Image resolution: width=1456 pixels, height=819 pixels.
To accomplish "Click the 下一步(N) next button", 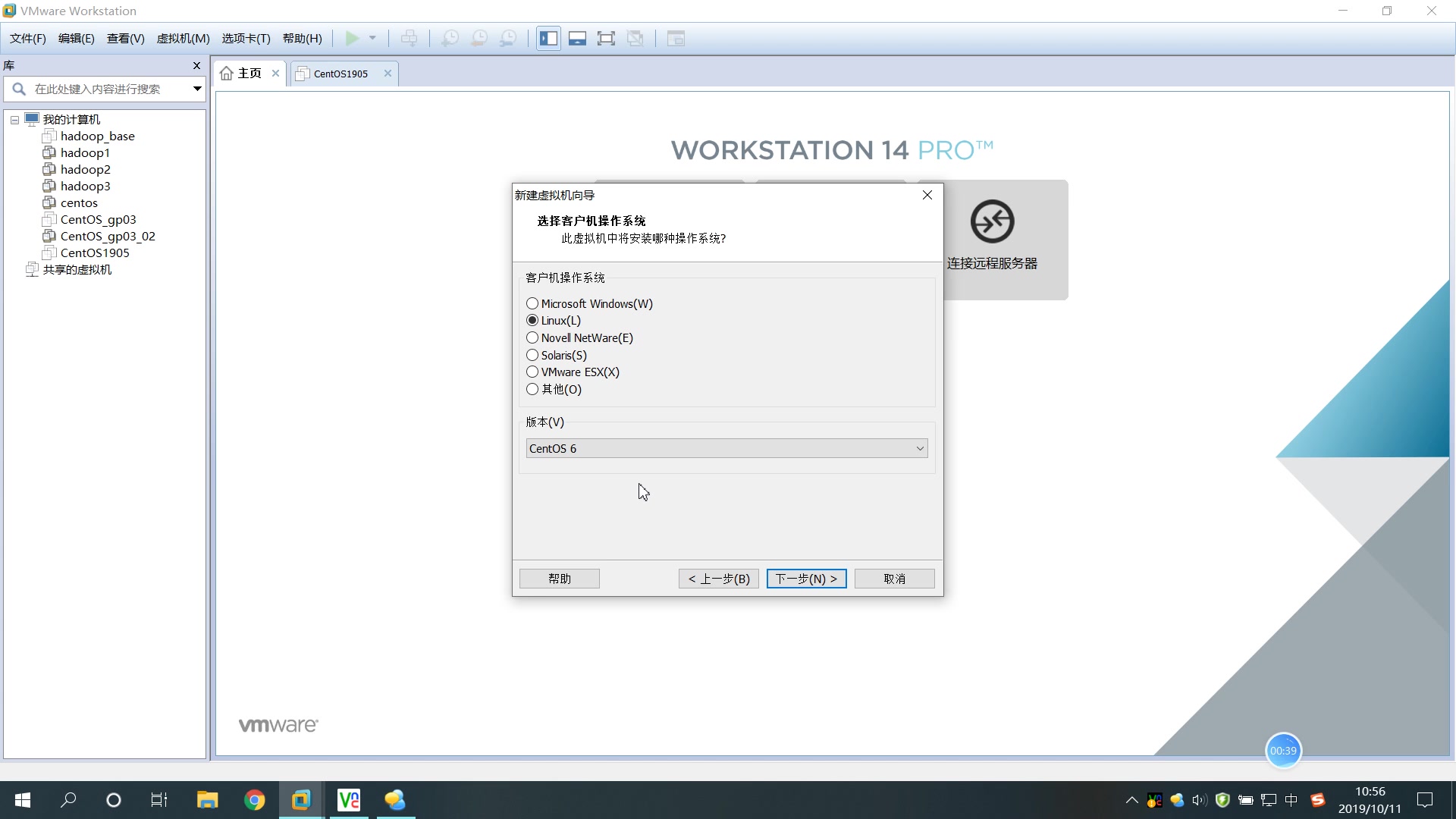I will 806,579.
